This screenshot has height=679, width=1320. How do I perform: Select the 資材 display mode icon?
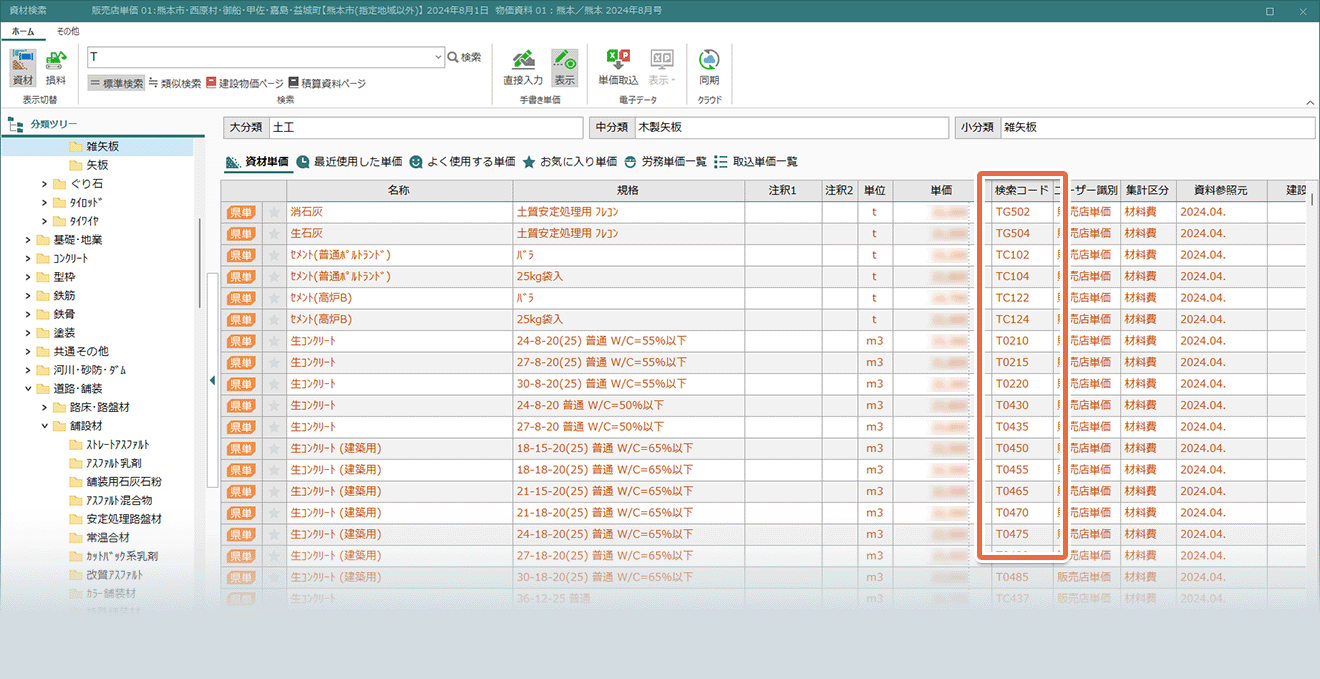point(23,67)
